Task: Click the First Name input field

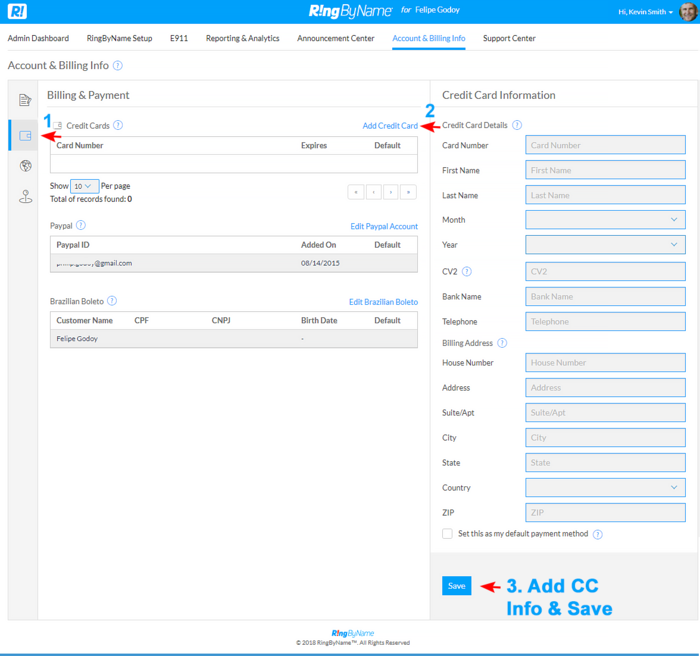Action: [x=605, y=170]
